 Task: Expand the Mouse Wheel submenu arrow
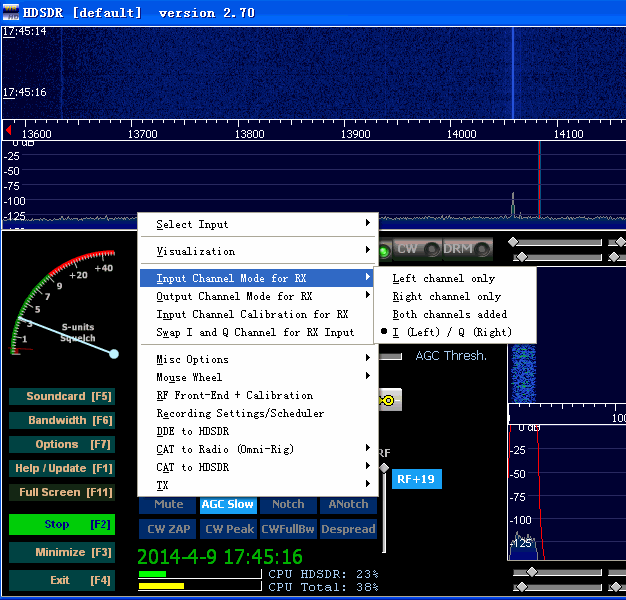(x=368, y=376)
